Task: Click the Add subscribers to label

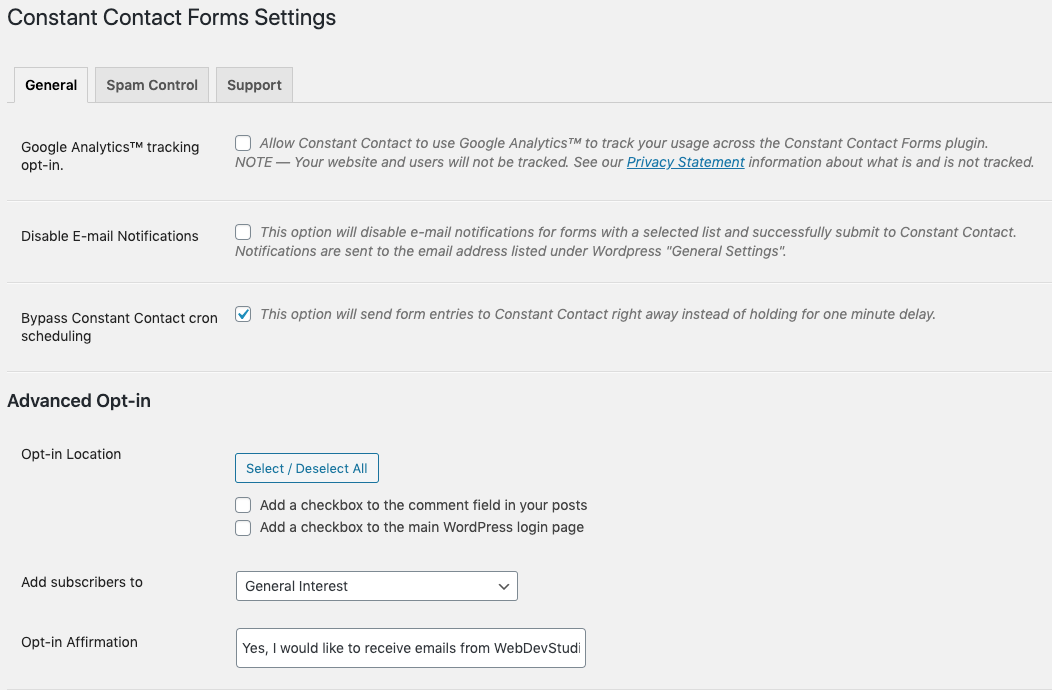Action: (x=82, y=582)
